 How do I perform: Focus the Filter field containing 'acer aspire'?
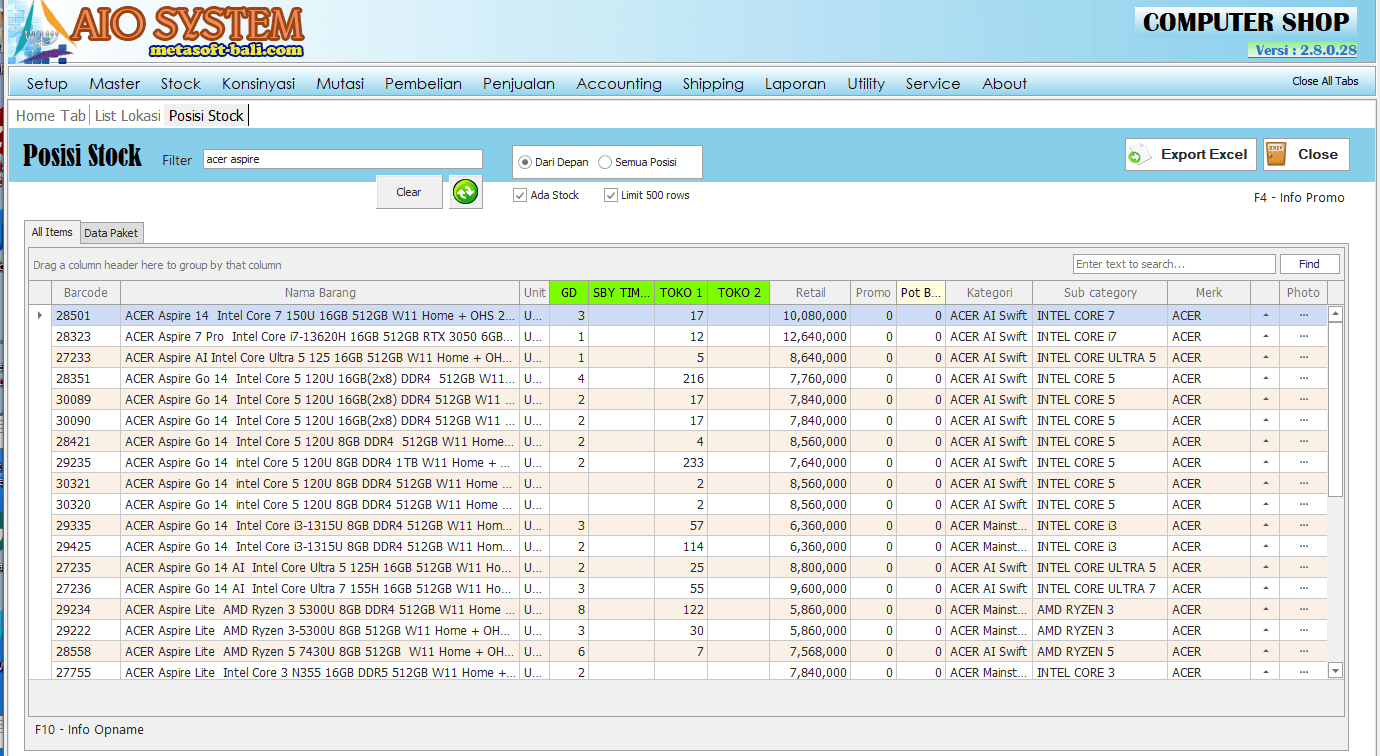coord(343,159)
